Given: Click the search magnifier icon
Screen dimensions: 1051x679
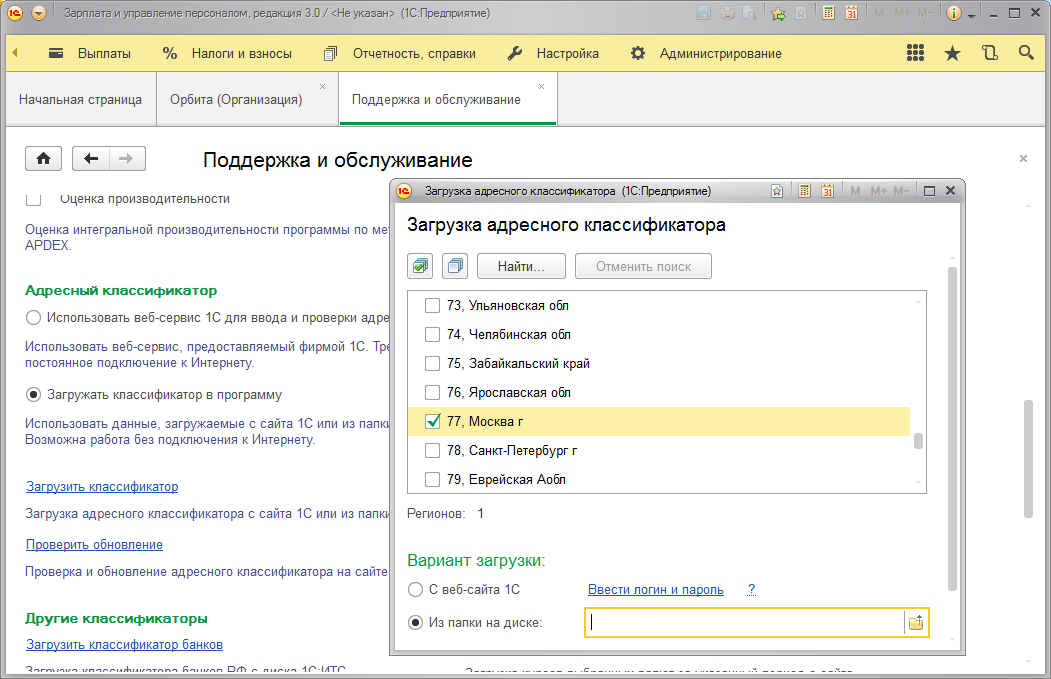Looking at the screenshot, I should click(x=1025, y=53).
